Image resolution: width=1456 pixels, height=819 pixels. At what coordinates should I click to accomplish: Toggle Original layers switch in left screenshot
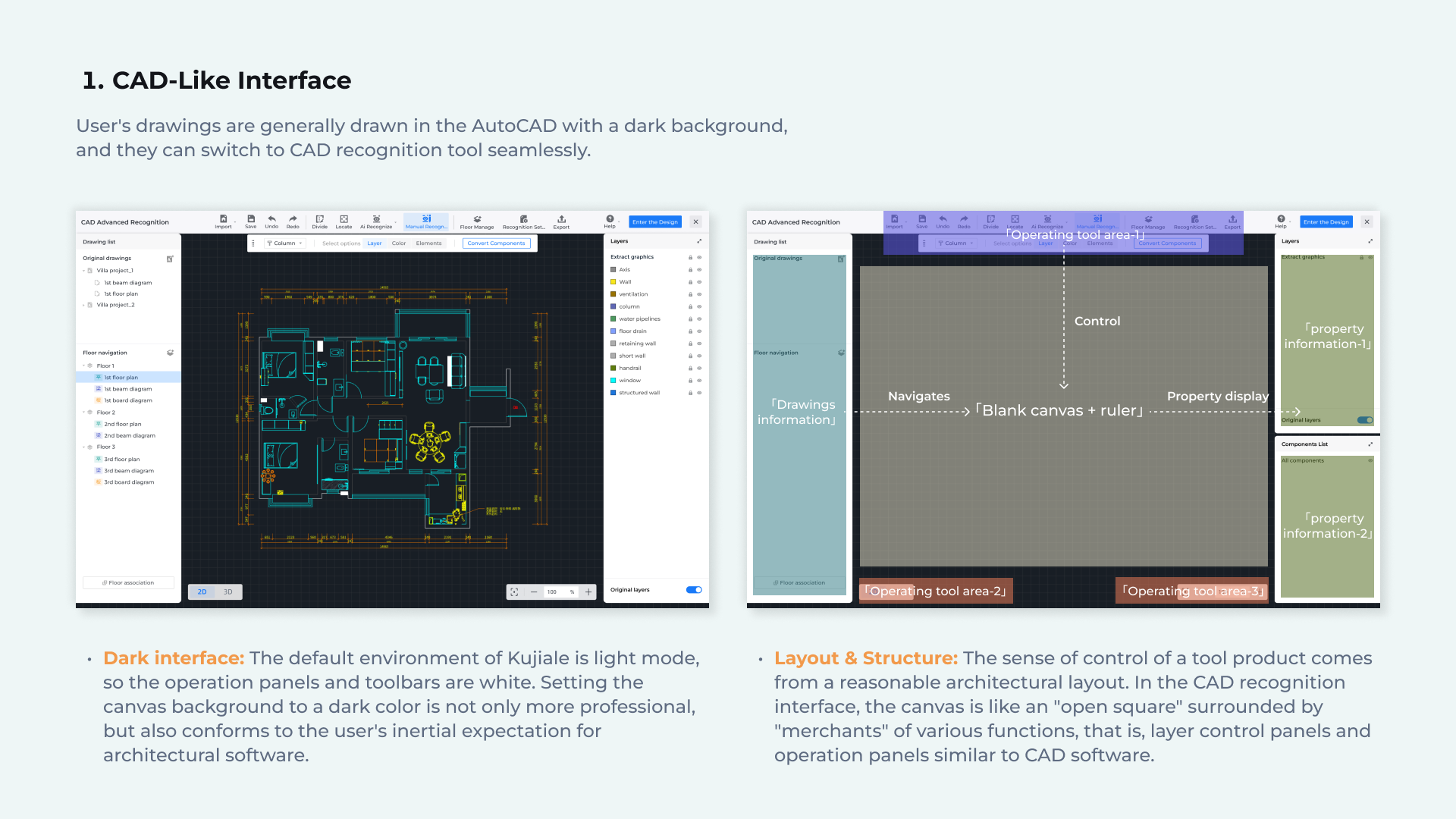[693, 590]
